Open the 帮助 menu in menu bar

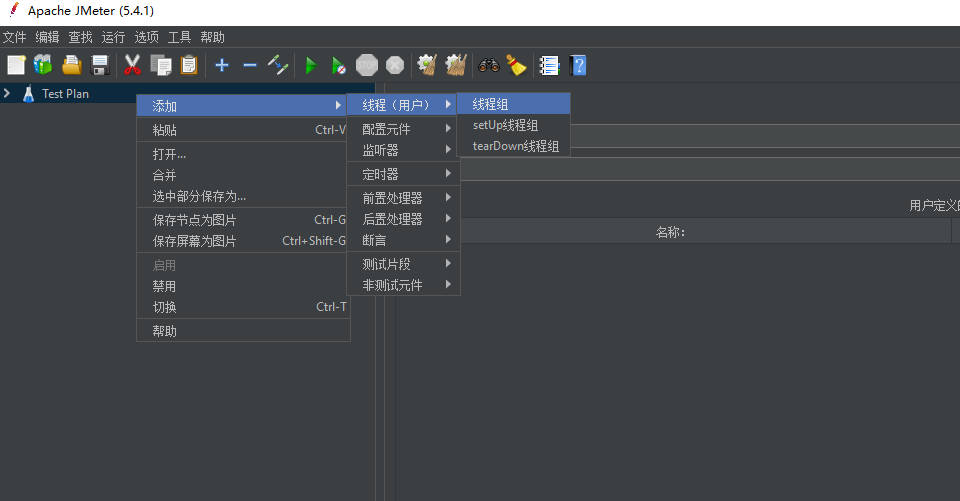click(x=212, y=37)
